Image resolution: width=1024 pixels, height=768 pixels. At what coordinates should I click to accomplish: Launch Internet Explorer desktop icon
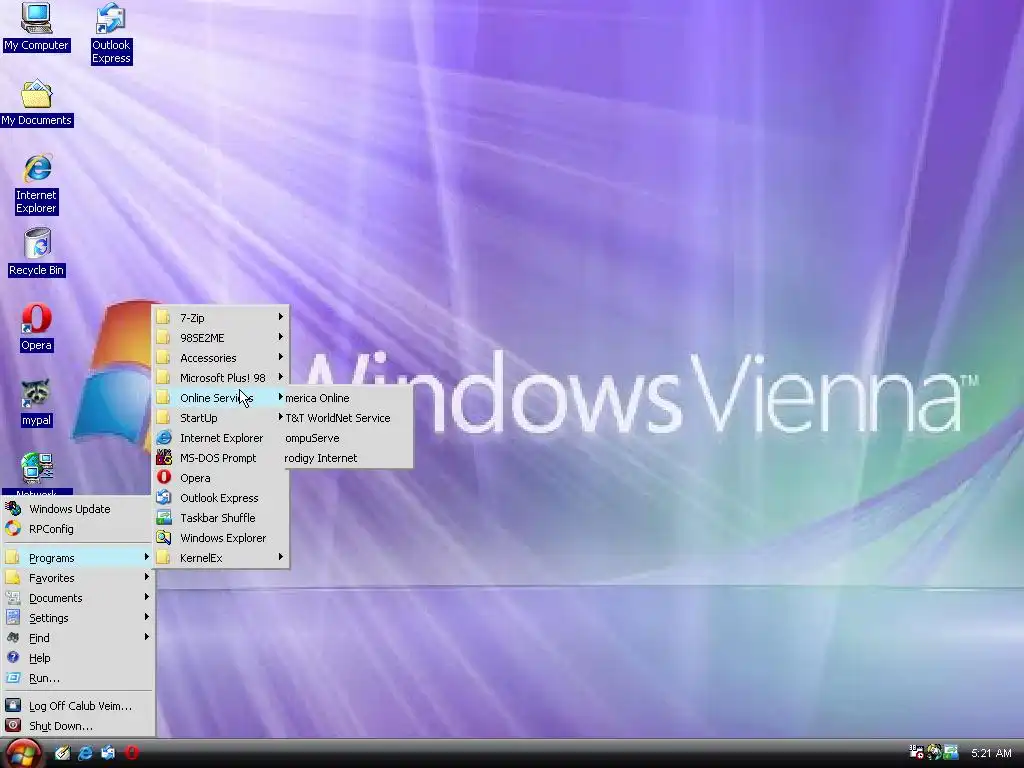(x=37, y=184)
